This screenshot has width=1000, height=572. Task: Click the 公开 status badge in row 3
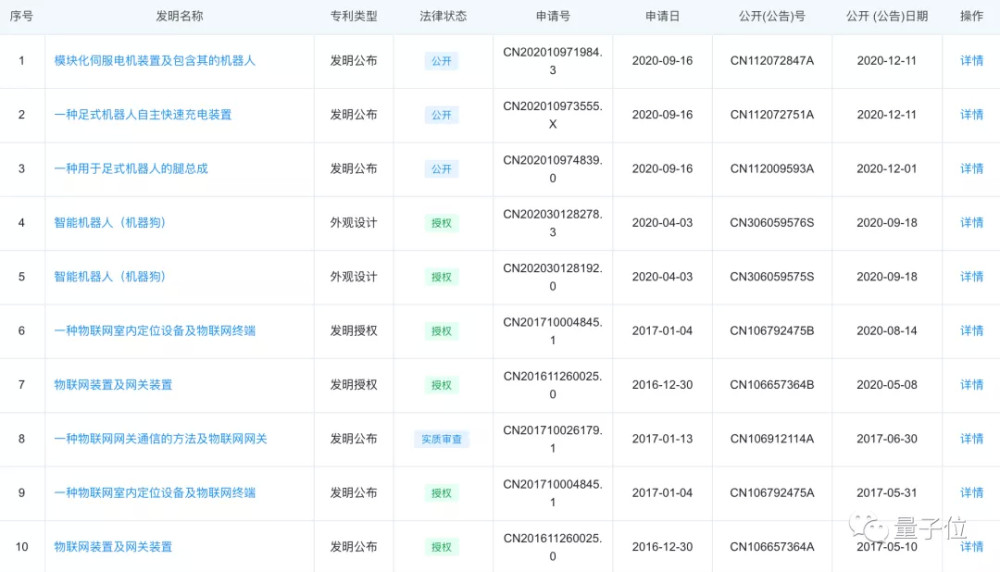click(441, 169)
